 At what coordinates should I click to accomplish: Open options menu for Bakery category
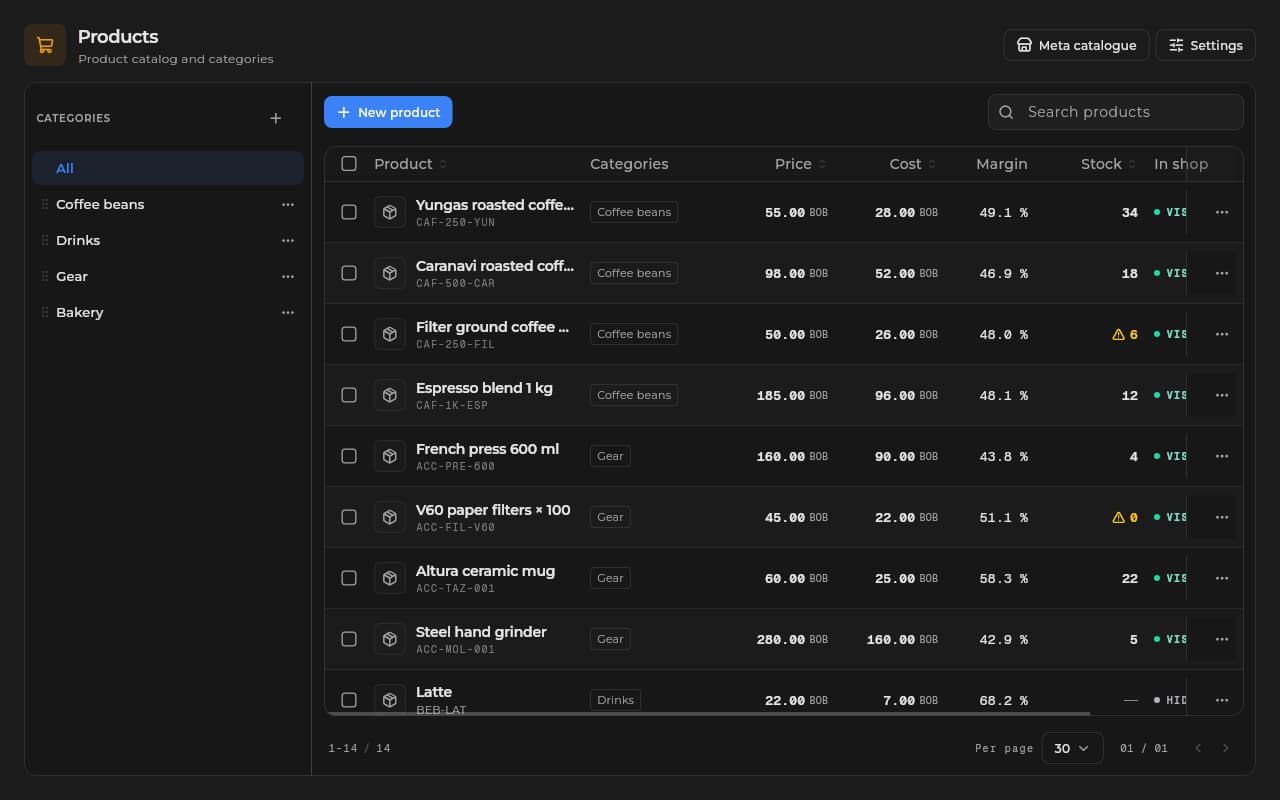[288, 312]
